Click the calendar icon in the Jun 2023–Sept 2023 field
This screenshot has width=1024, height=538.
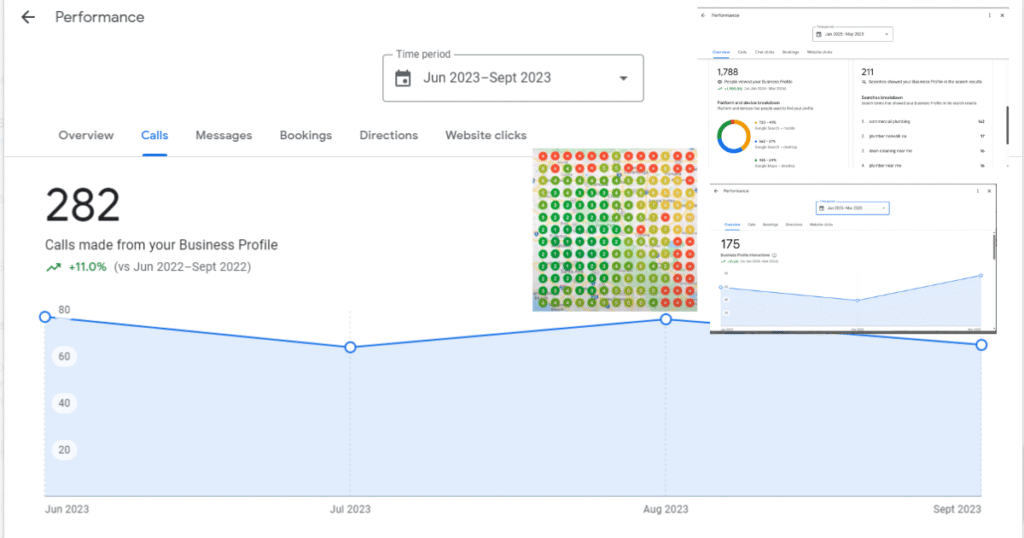pos(403,78)
